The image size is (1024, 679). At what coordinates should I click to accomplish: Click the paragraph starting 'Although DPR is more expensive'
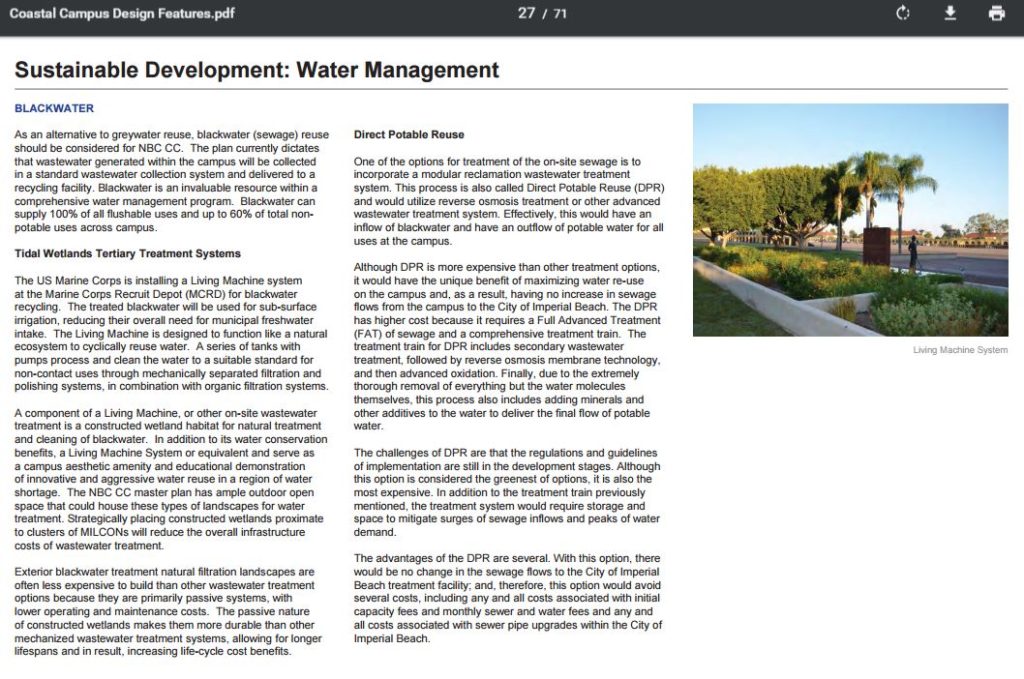click(x=508, y=346)
